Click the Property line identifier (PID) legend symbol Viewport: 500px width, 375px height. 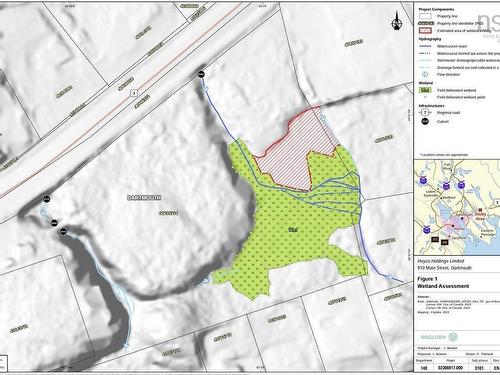(x=426, y=23)
